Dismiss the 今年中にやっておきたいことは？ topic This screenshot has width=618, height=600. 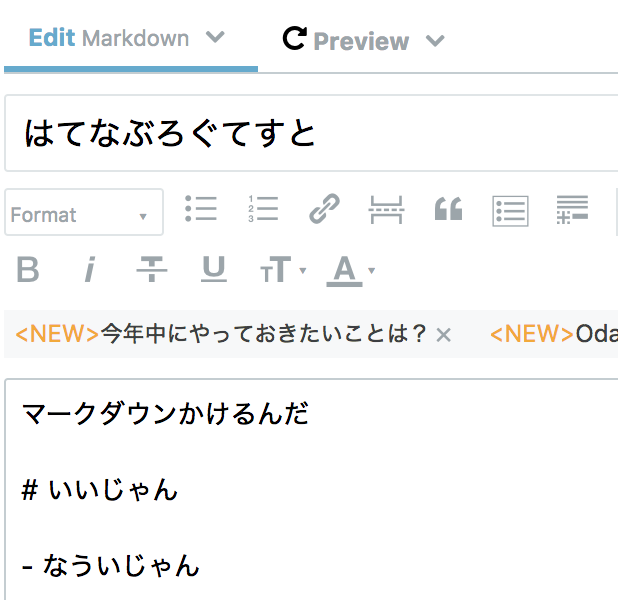(443, 335)
